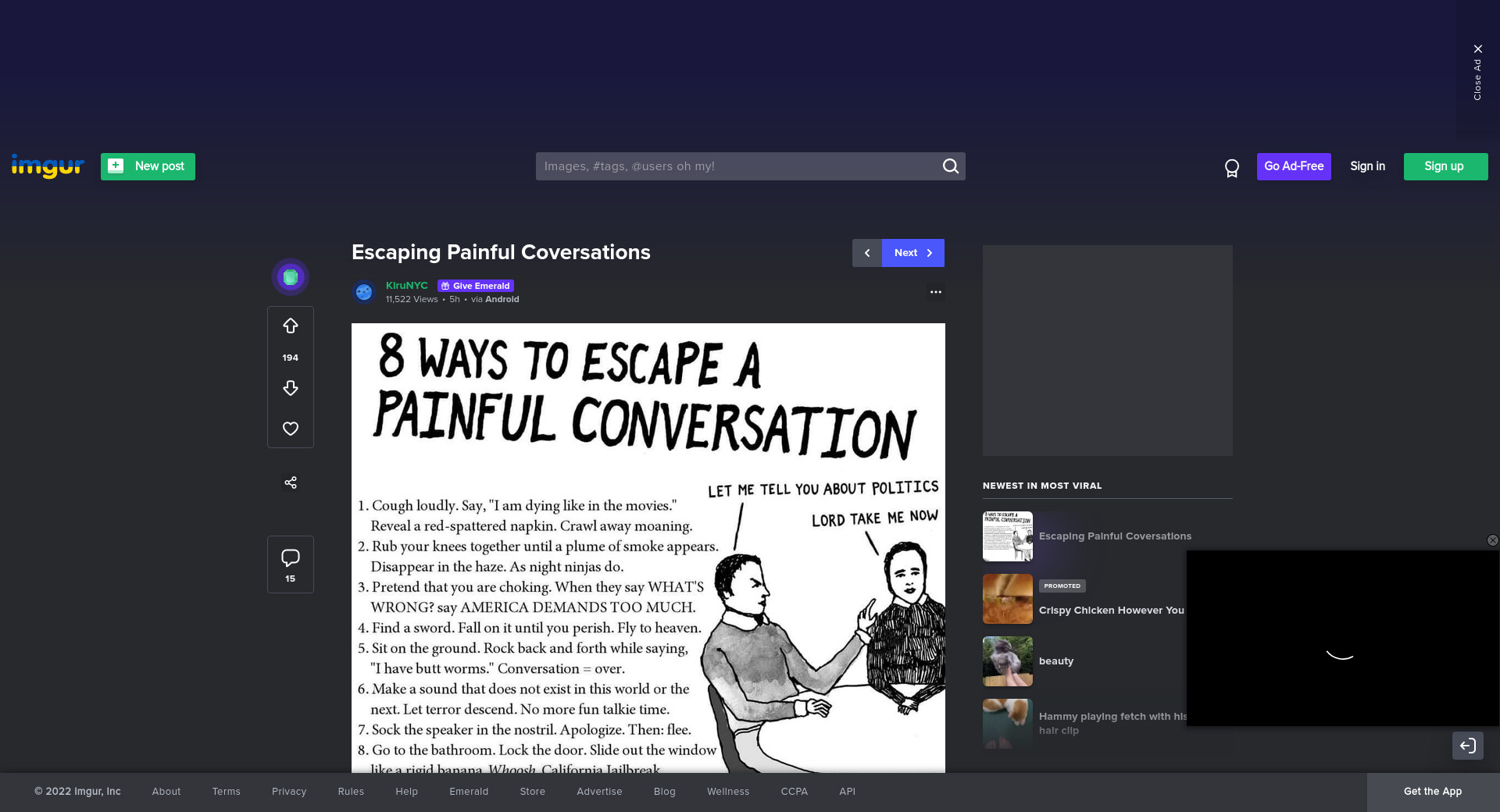Open the Sign in link
Viewport: 1500px width, 812px height.
tap(1367, 166)
